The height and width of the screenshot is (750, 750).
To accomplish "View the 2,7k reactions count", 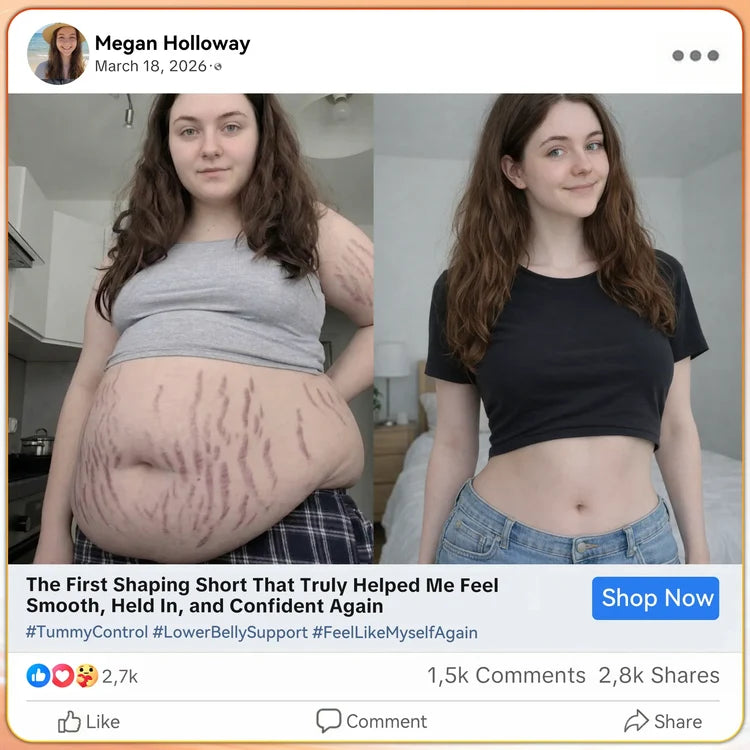I will tap(120, 676).
